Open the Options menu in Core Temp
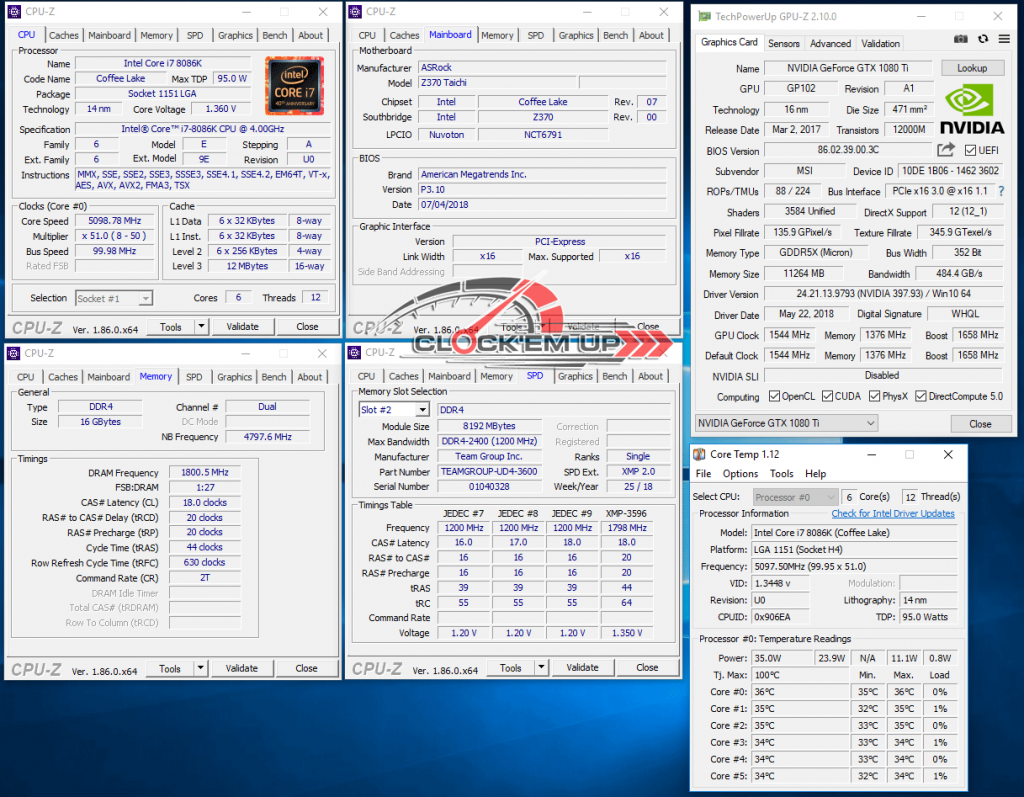The image size is (1024, 797). point(740,474)
